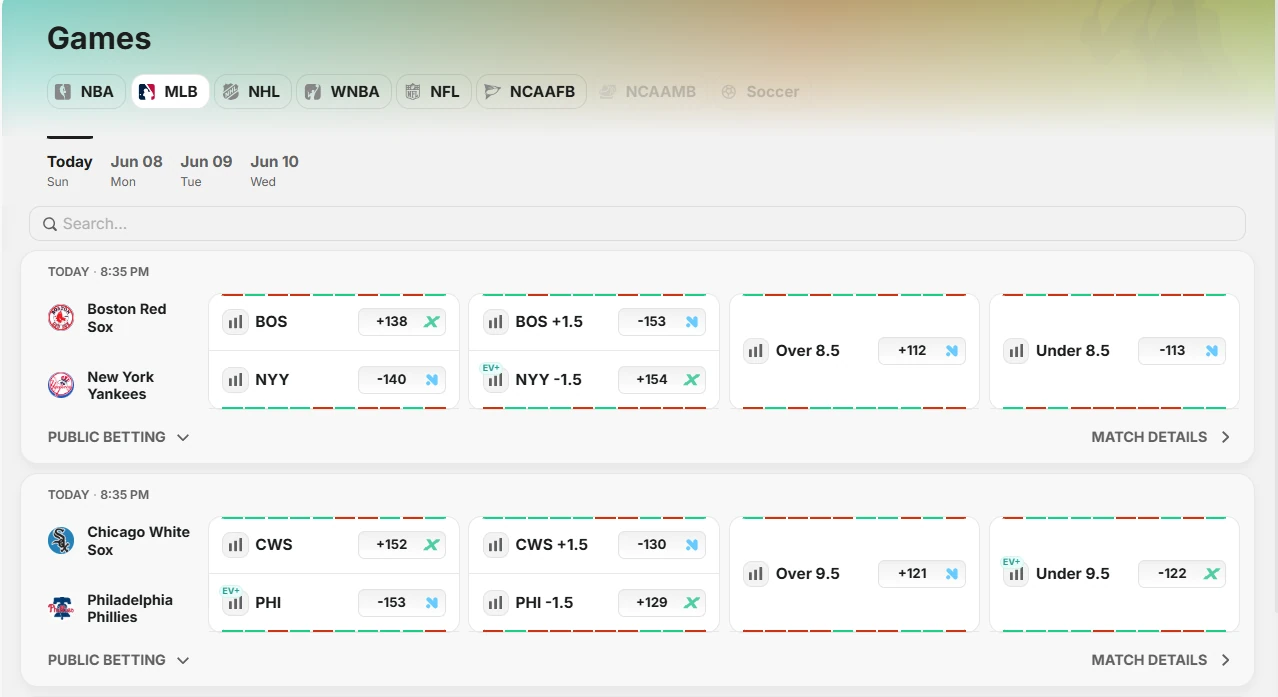Viewport: 1278px width, 697px height.
Task: Switch to the NFL league tab
Action: [434, 92]
